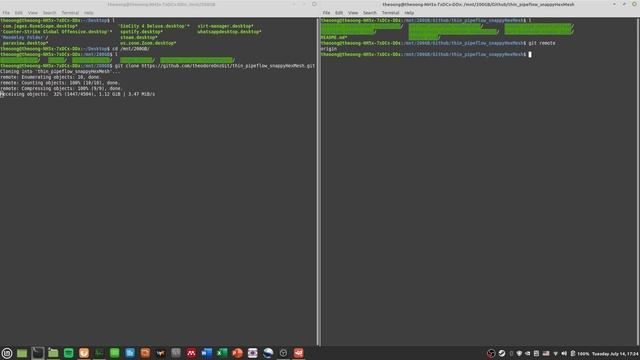Open the US flag keyboard layout indicator
The image size is (640, 360).
point(546,353)
